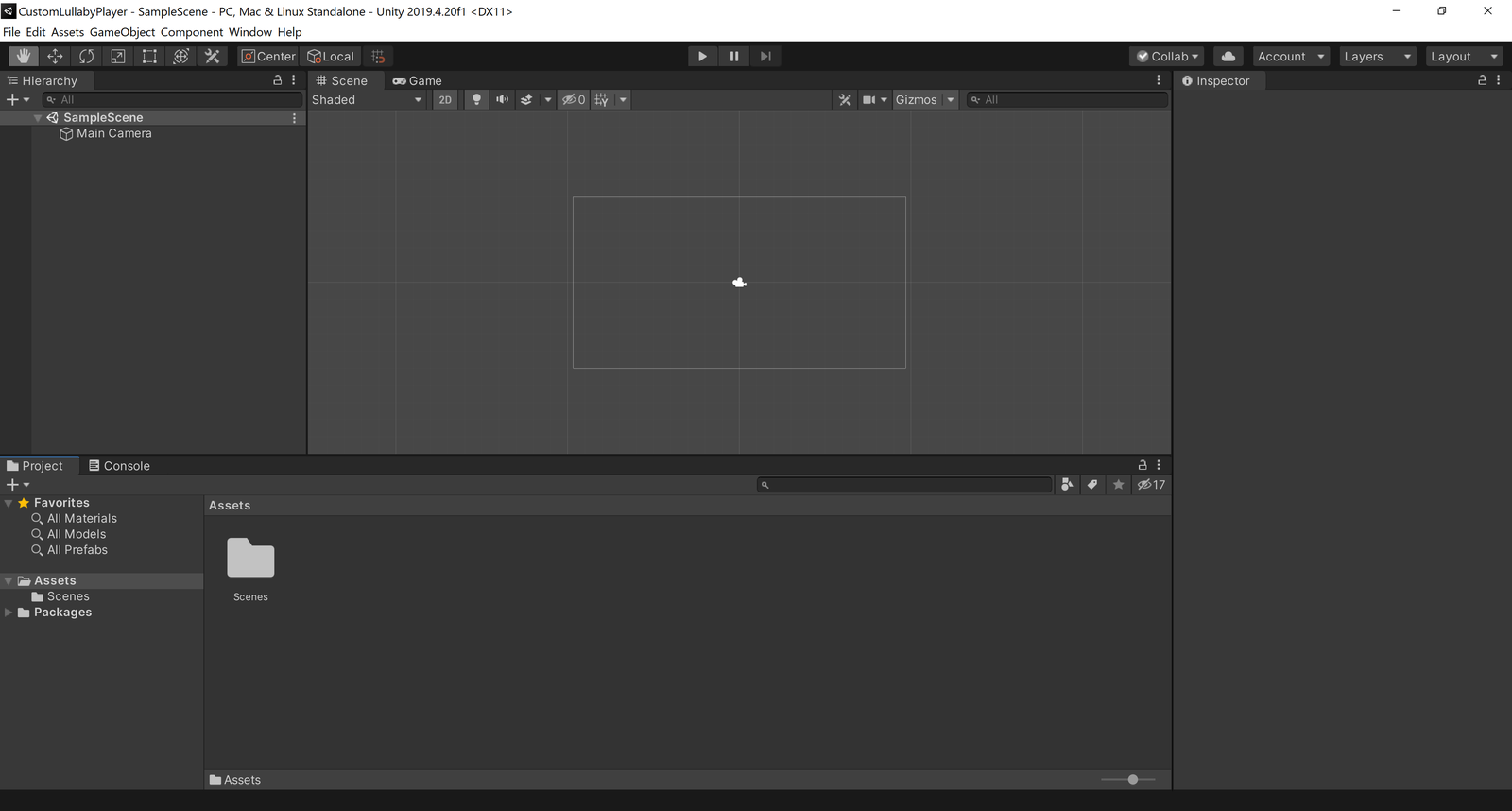The image size is (1512, 811).
Task: Toggle scene audio
Action: pyautogui.click(x=502, y=100)
